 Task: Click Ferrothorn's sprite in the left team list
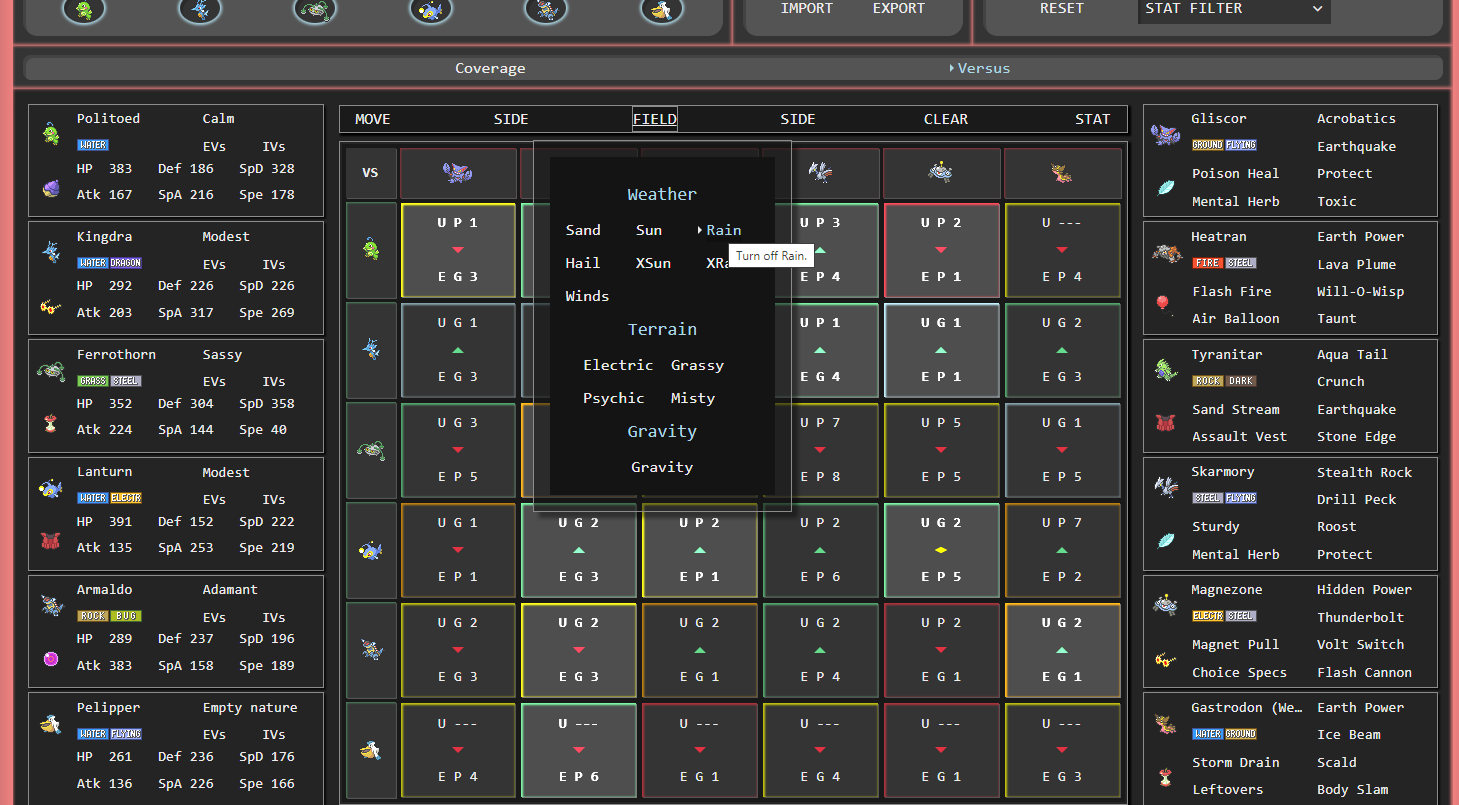coord(51,370)
